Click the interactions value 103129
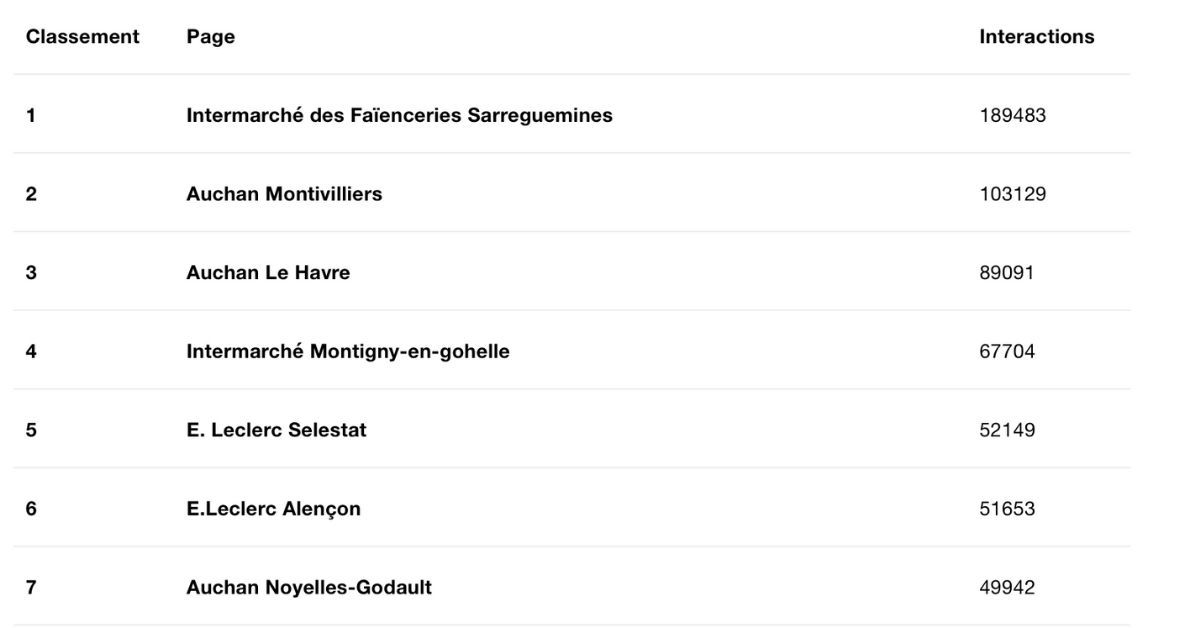This screenshot has width=1200, height=628. (x=1012, y=194)
